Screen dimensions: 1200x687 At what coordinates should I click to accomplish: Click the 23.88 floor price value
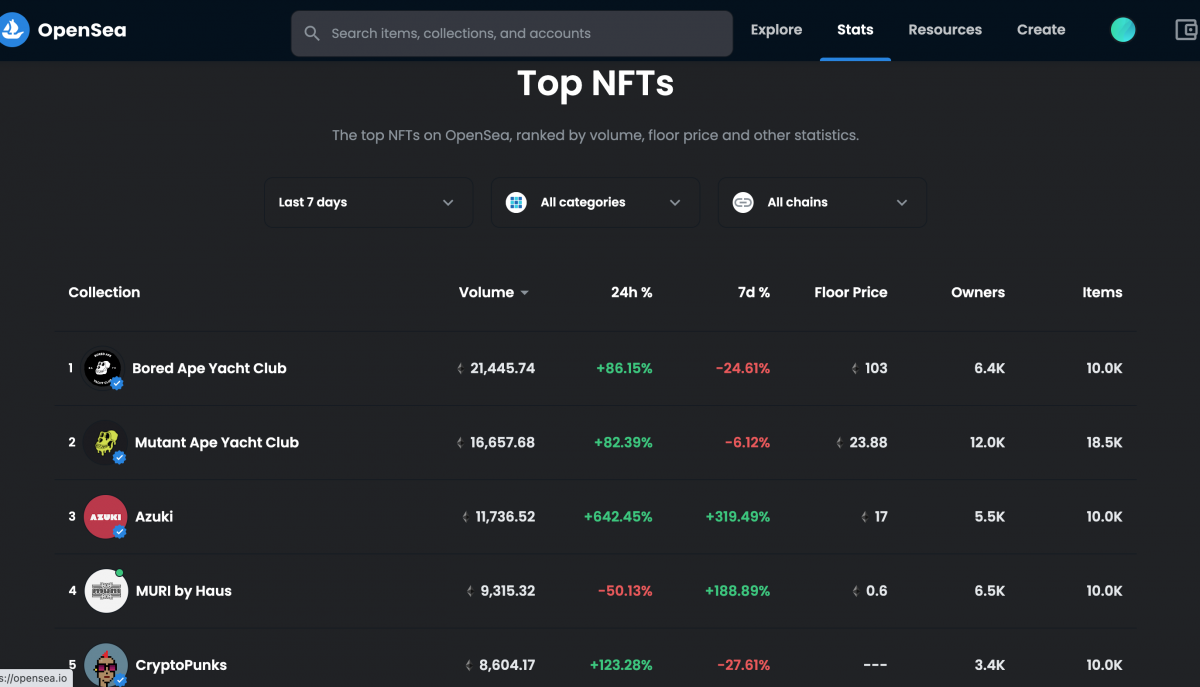pos(868,442)
